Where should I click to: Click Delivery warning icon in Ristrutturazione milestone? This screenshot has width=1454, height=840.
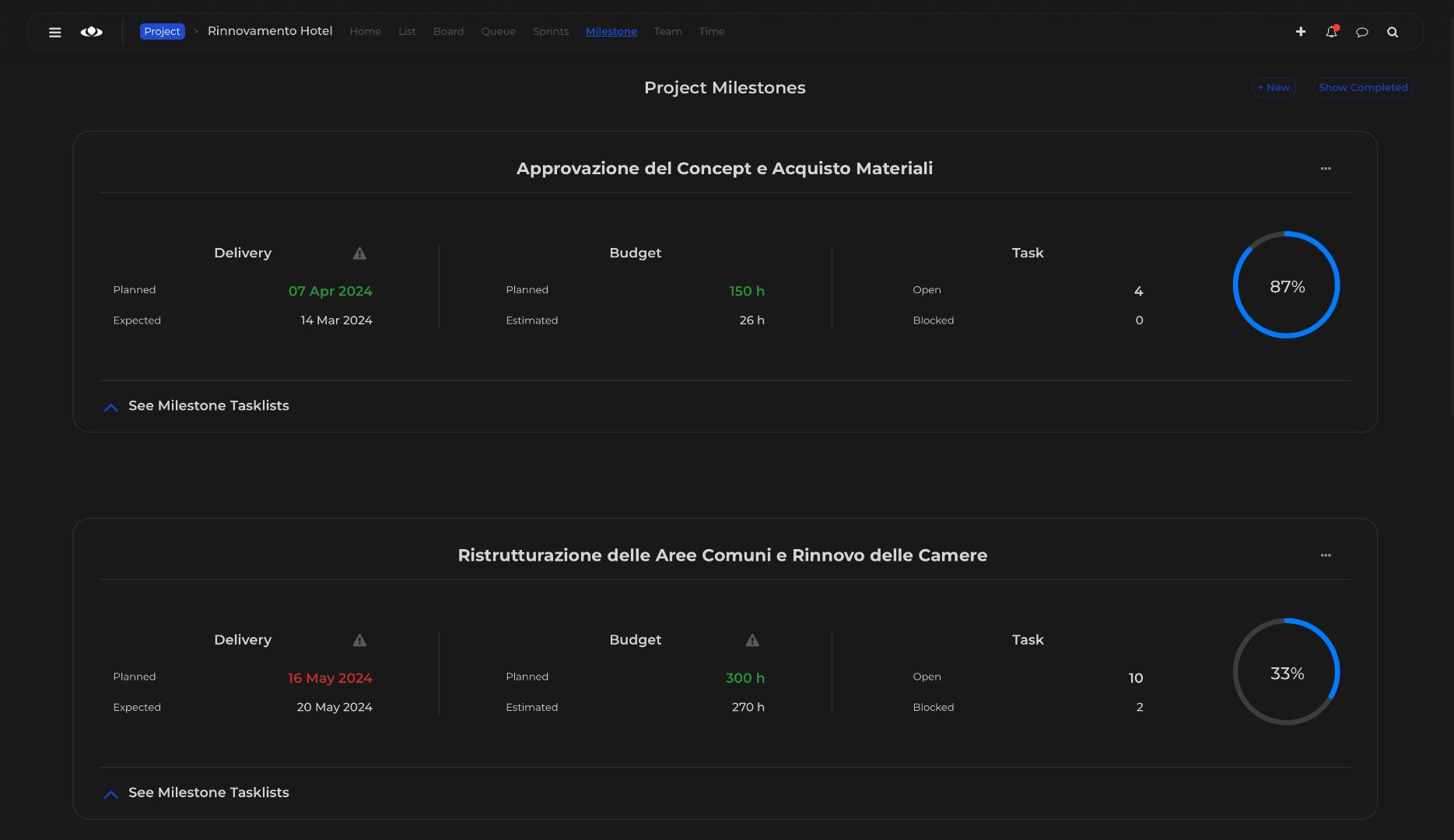pos(359,640)
